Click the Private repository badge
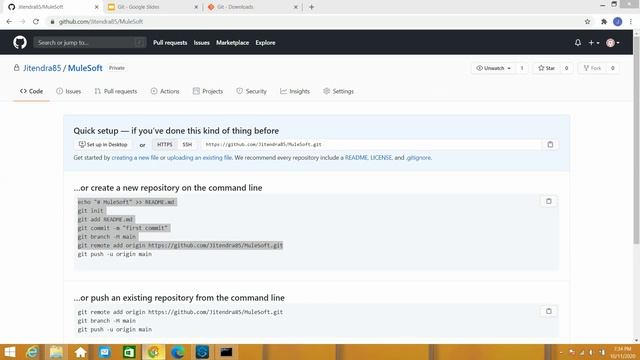Screen dimensions: 640x360 pyautogui.click(x=117, y=68)
